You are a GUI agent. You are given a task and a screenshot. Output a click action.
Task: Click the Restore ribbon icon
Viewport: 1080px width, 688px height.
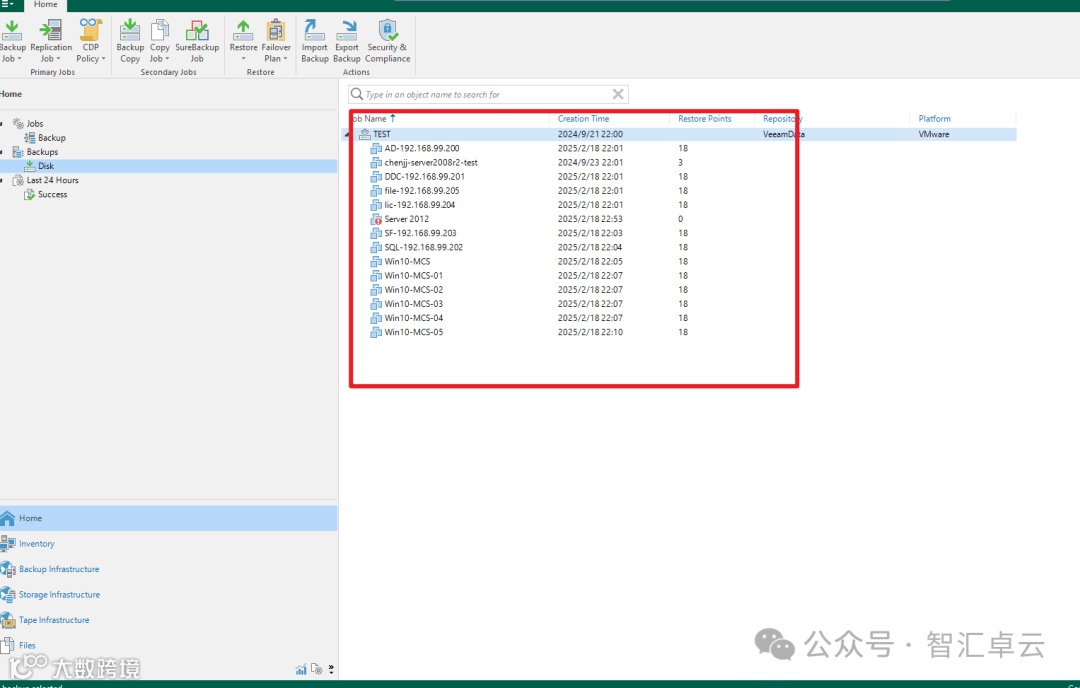[243, 30]
